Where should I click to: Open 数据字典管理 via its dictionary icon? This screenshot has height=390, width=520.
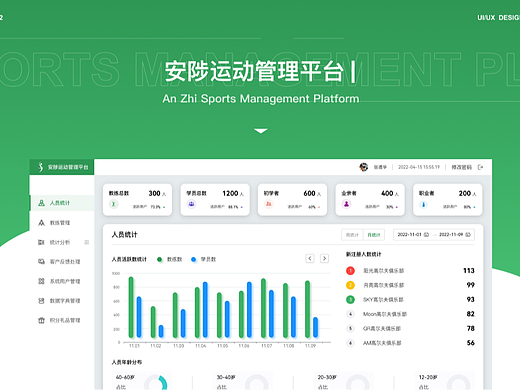pyautogui.click(x=41, y=301)
